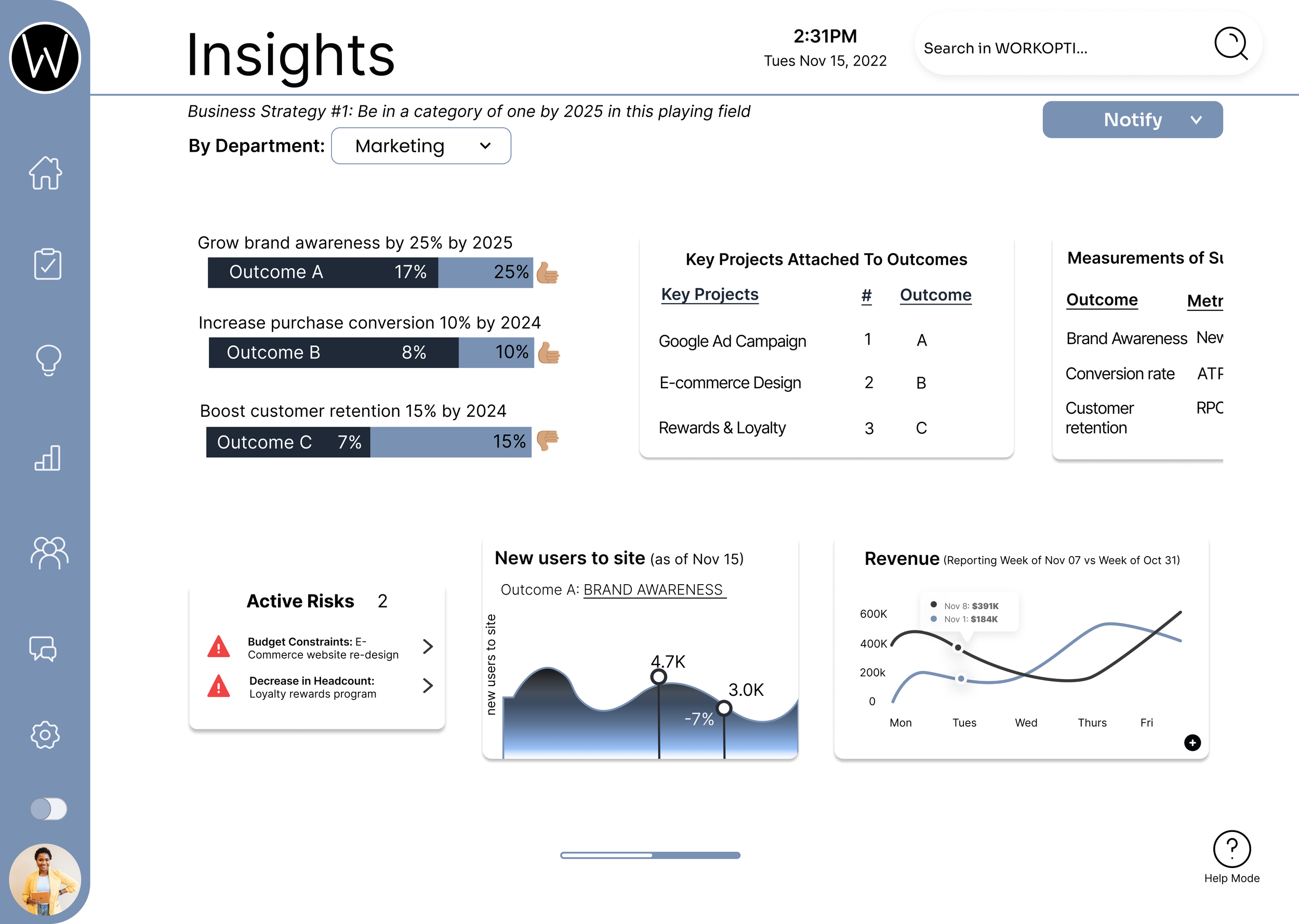Open the Marketing department dropdown
The height and width of the screenshot is (924, 1299).
point(421,146)
